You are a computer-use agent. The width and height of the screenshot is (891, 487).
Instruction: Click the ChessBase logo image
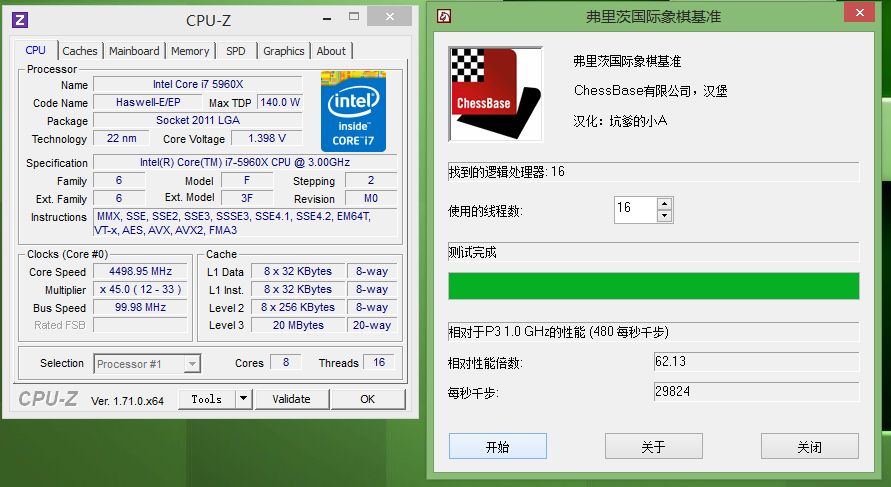pos(495,94)
